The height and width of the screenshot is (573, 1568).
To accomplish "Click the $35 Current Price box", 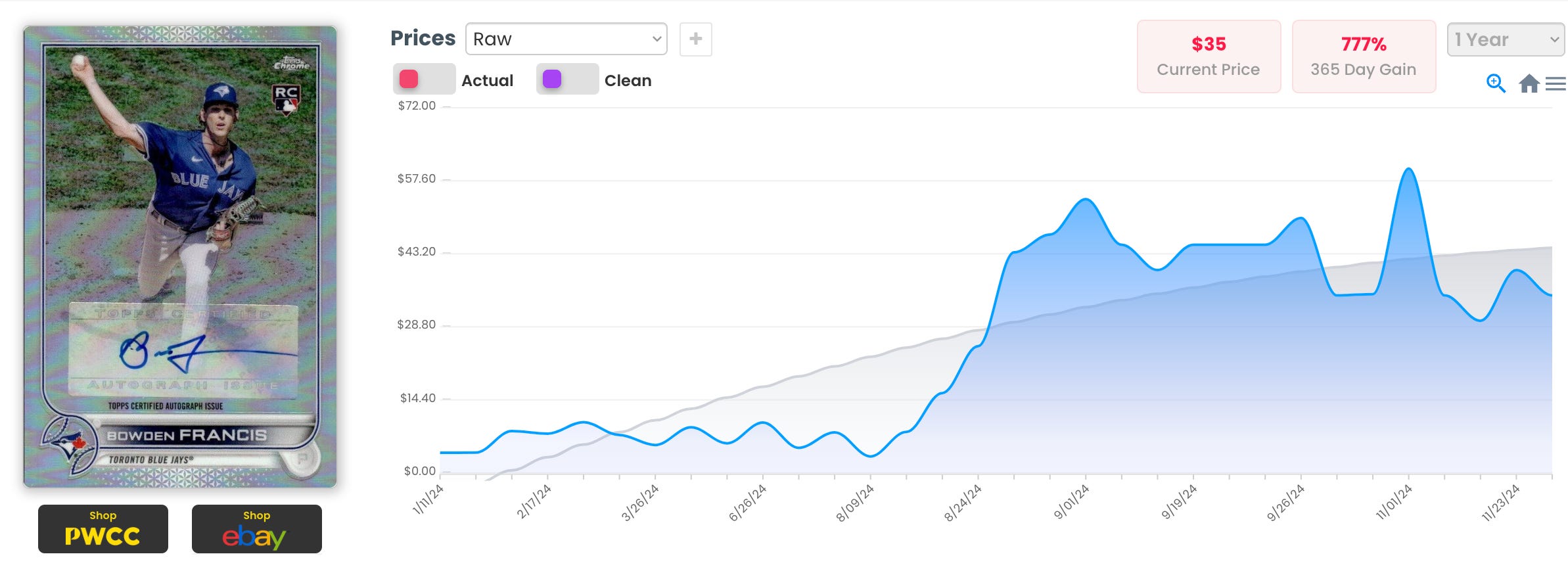I will click(x=1209, y=57).
